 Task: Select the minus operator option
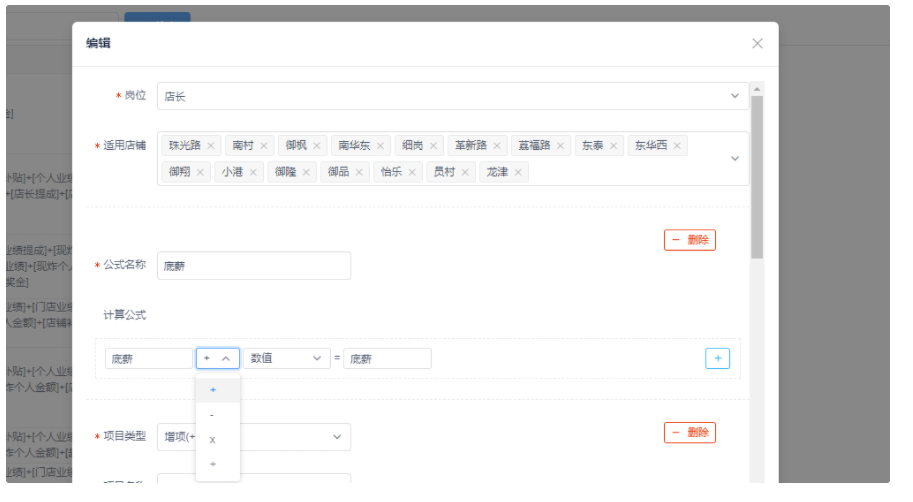218,415
